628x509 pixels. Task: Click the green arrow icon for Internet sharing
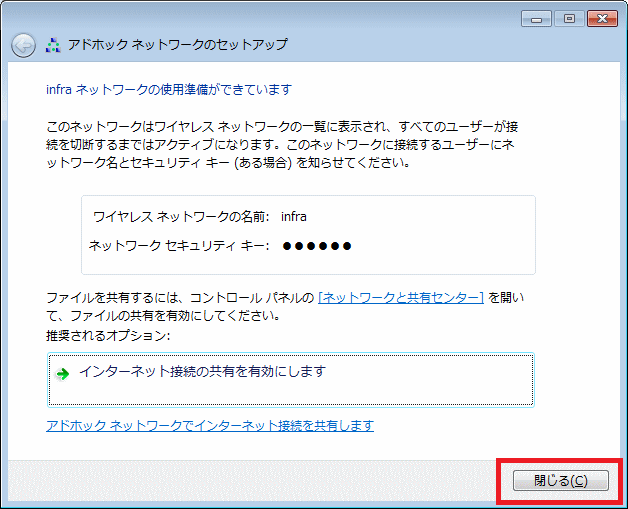pyautogui.click(x=62, y=374)
